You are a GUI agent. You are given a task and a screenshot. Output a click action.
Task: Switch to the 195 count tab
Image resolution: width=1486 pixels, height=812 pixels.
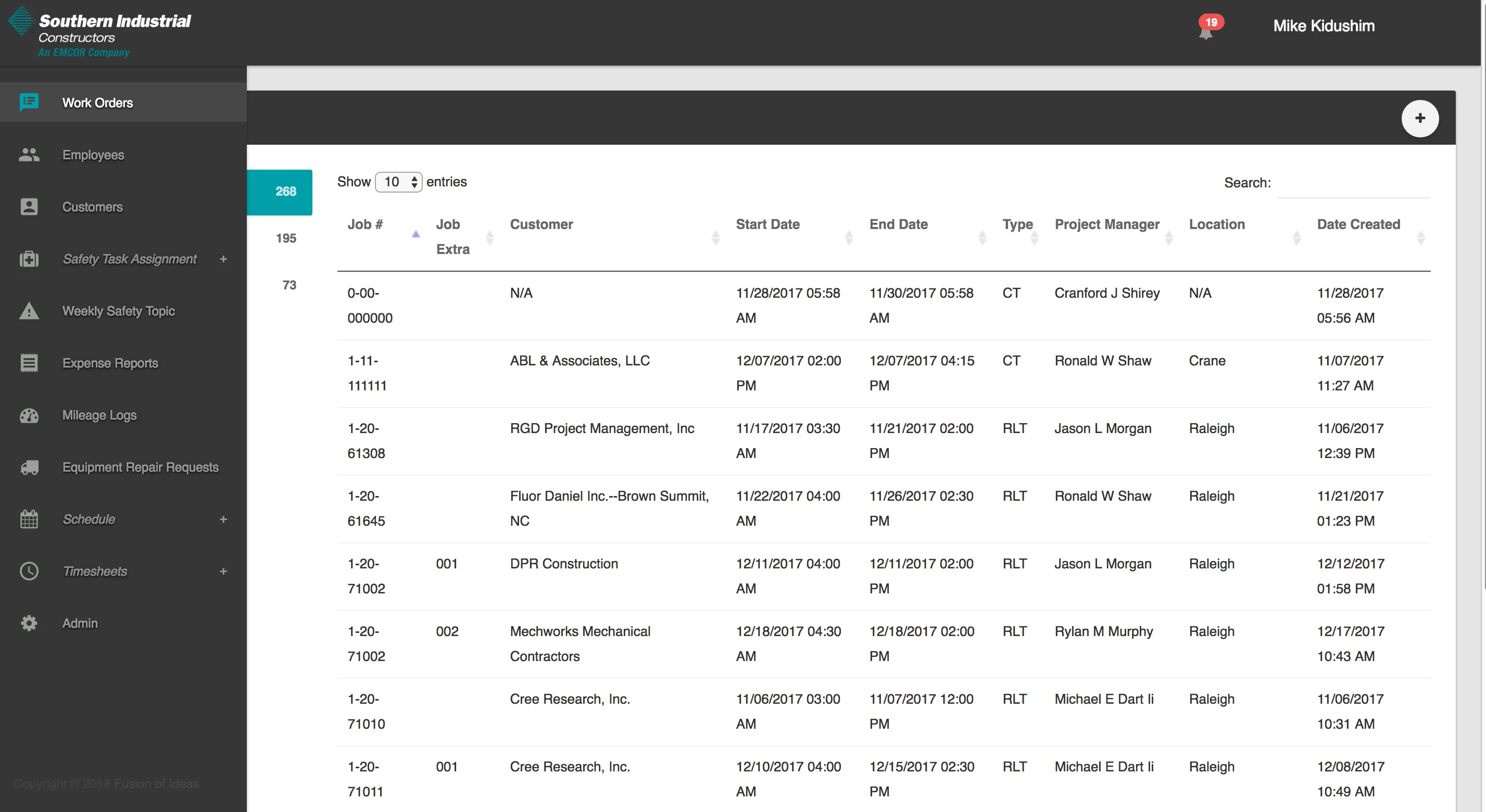(285, 238)
